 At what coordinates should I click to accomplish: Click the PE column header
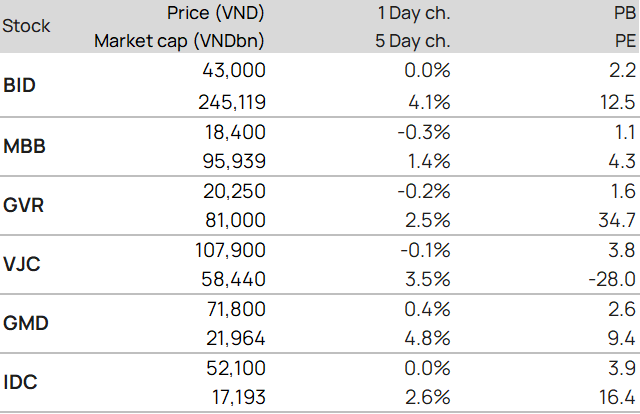pyautogui.click(x=625, y=41)
